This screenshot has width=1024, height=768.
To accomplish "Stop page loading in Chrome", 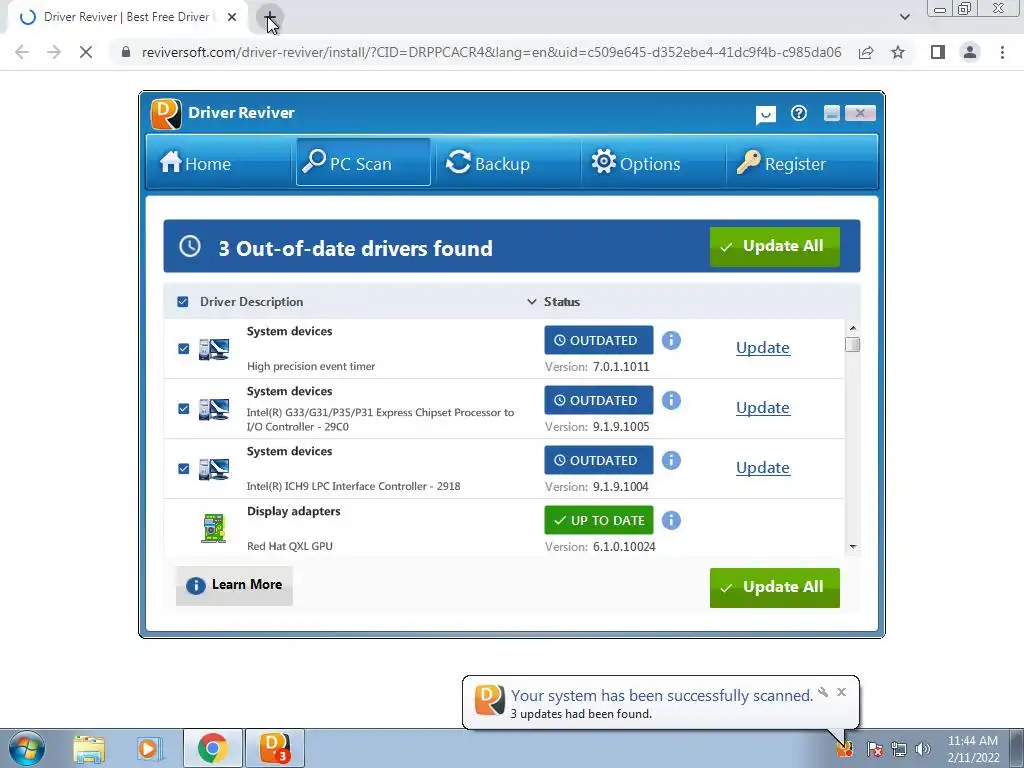I will point(86,52).
